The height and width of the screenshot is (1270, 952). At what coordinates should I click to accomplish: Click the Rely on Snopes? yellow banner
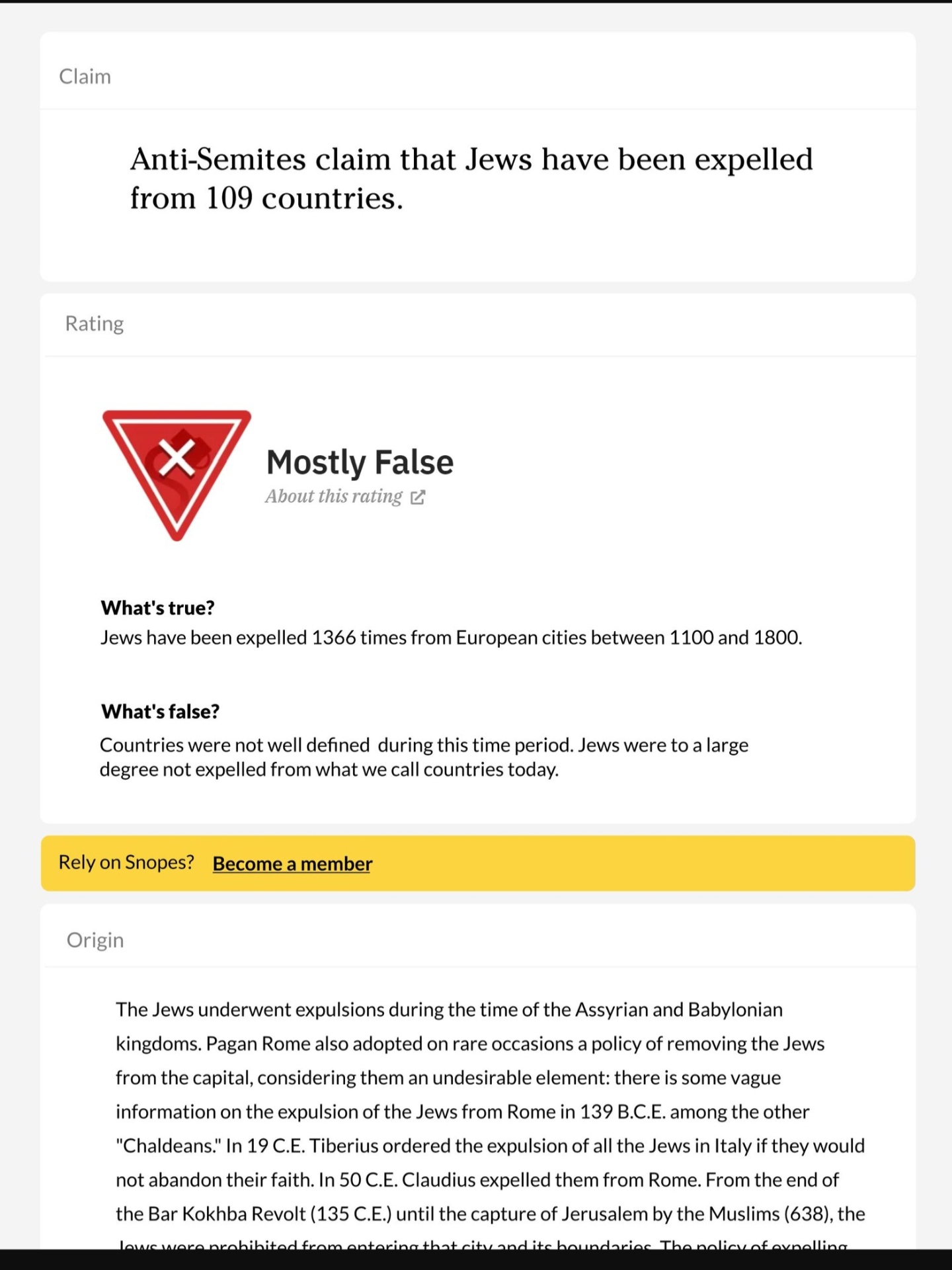[478, 863]
